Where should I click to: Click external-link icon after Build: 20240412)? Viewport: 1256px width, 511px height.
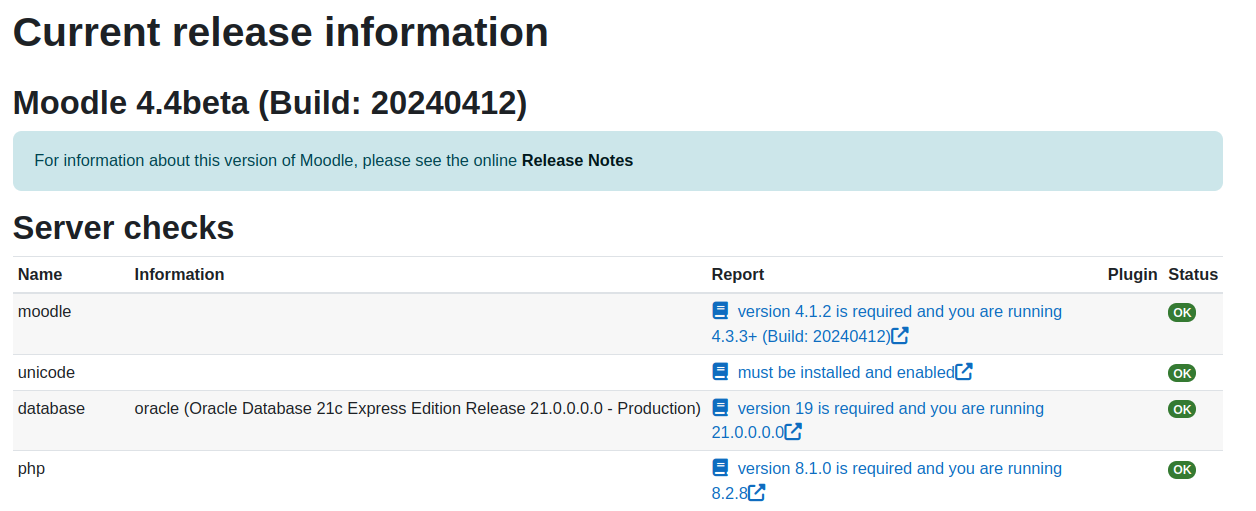(900, 335)
